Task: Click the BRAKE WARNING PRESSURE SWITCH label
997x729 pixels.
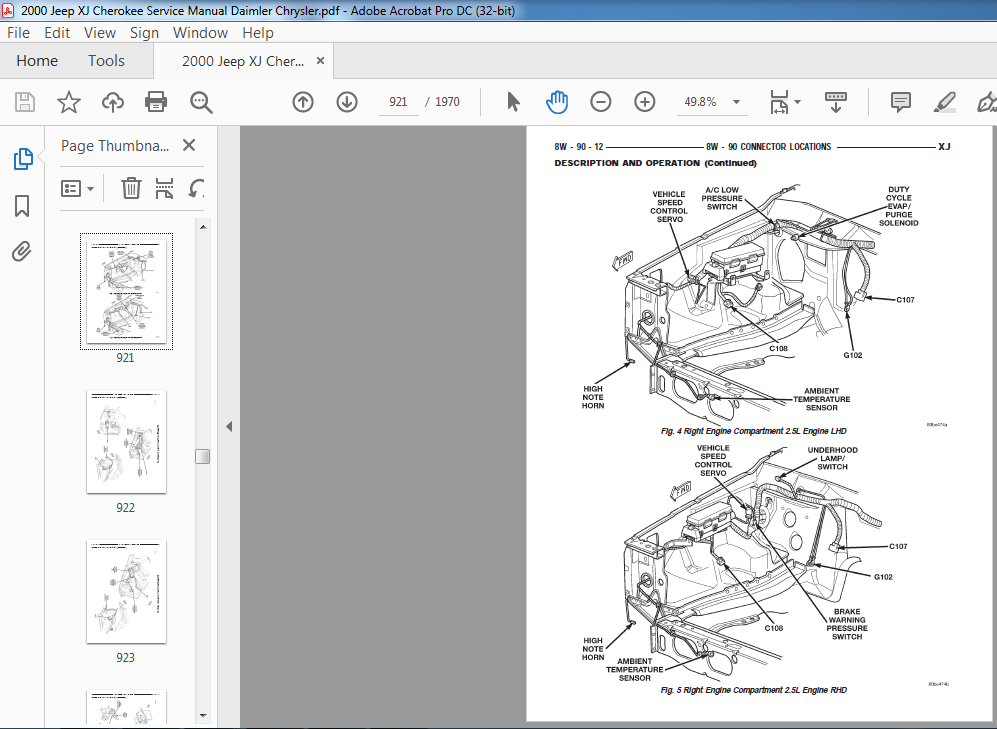Action: [847, 624]
